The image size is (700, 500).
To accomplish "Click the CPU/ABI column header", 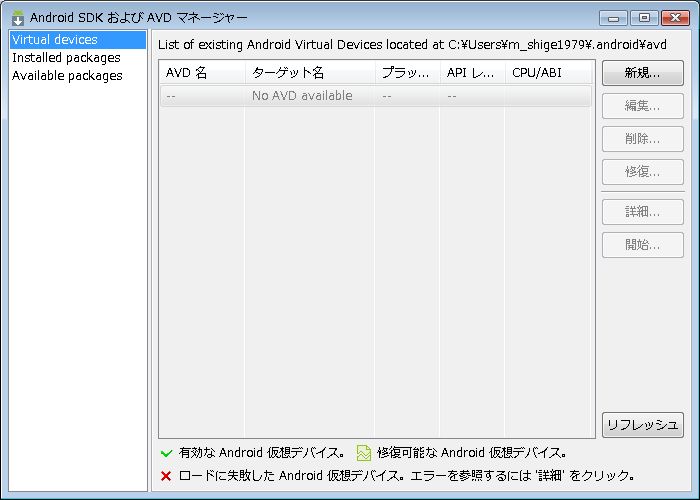I will click(x=549, y=72).
